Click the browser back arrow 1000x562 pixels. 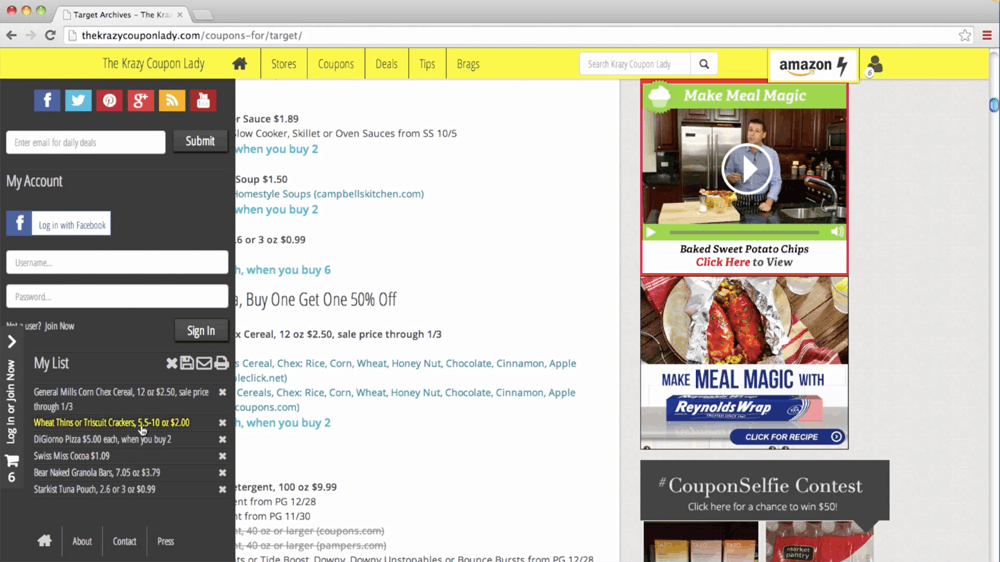pos(11,35)
